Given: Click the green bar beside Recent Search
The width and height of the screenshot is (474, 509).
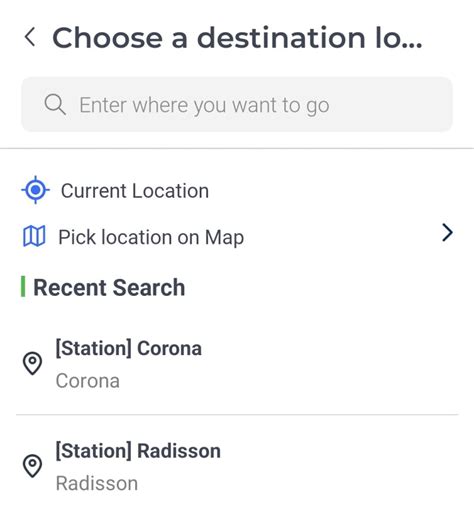Looking at the screenshot, I should 23,286.
